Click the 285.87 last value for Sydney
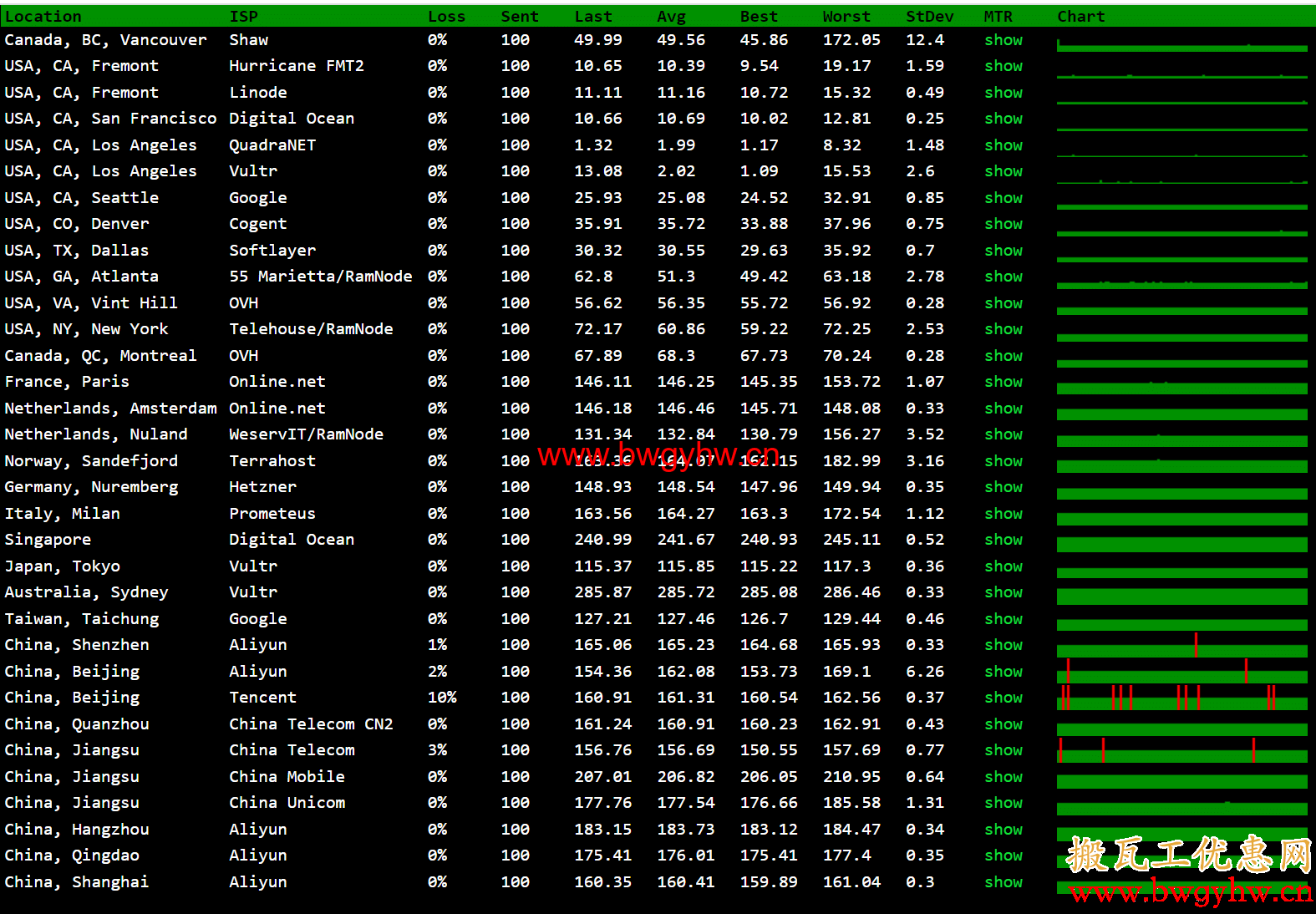Screen dimensions: 1316x914 (603, 592)
